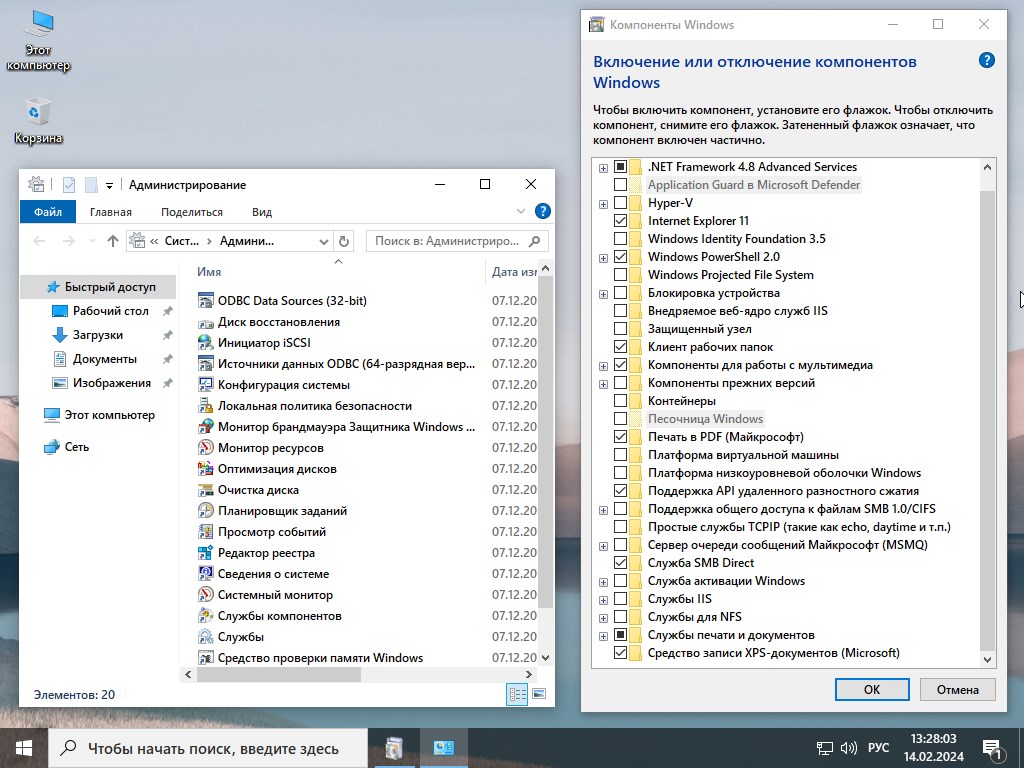Select the Системный монитор icon

[206, 594]
